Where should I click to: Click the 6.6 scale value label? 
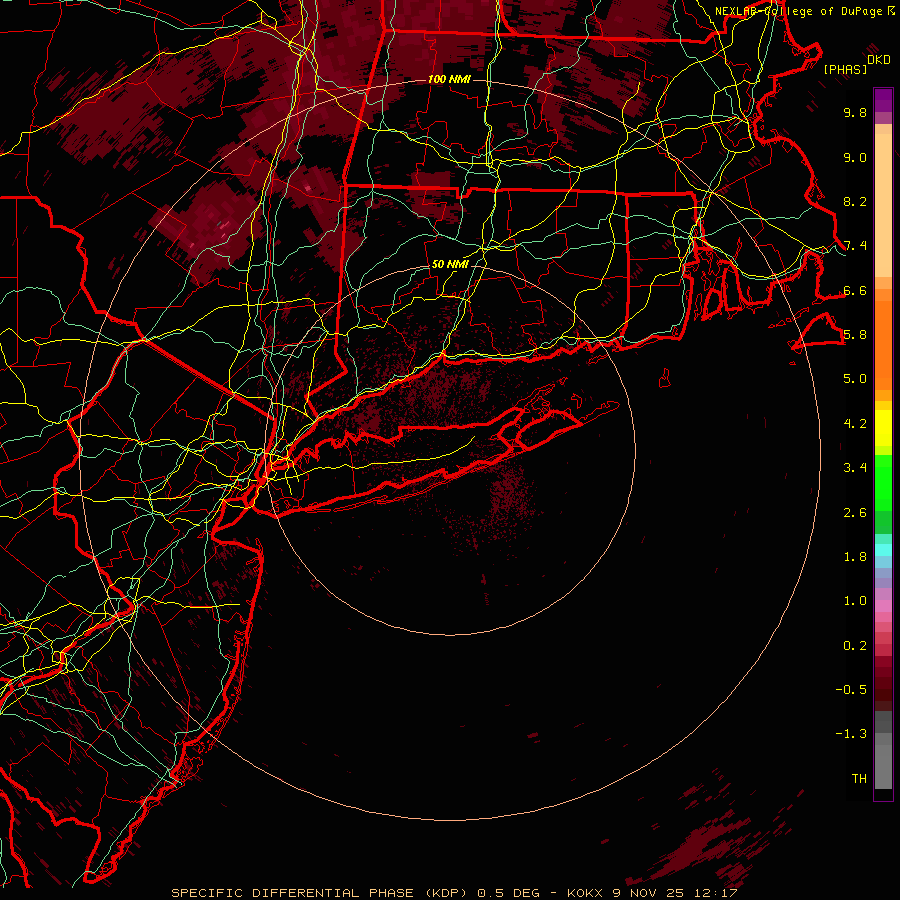(x=855, y=290)
